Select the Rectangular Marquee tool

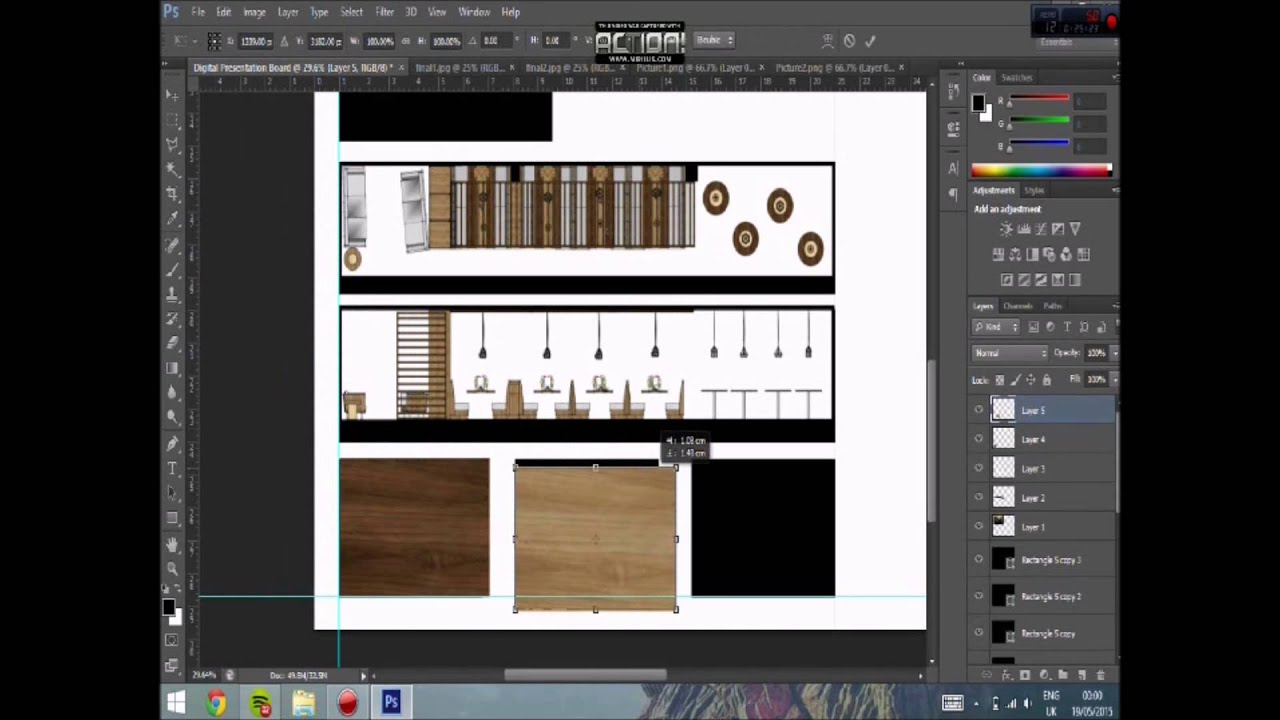[x=172, y=120]
